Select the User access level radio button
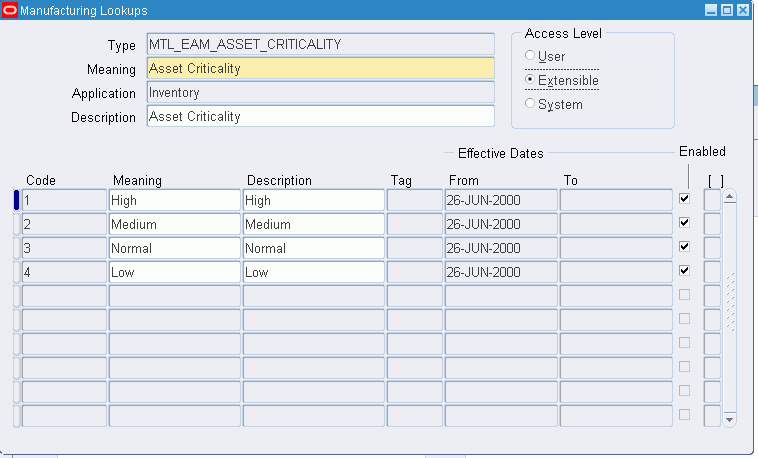The image size is (758, 458). click(530, 56)
